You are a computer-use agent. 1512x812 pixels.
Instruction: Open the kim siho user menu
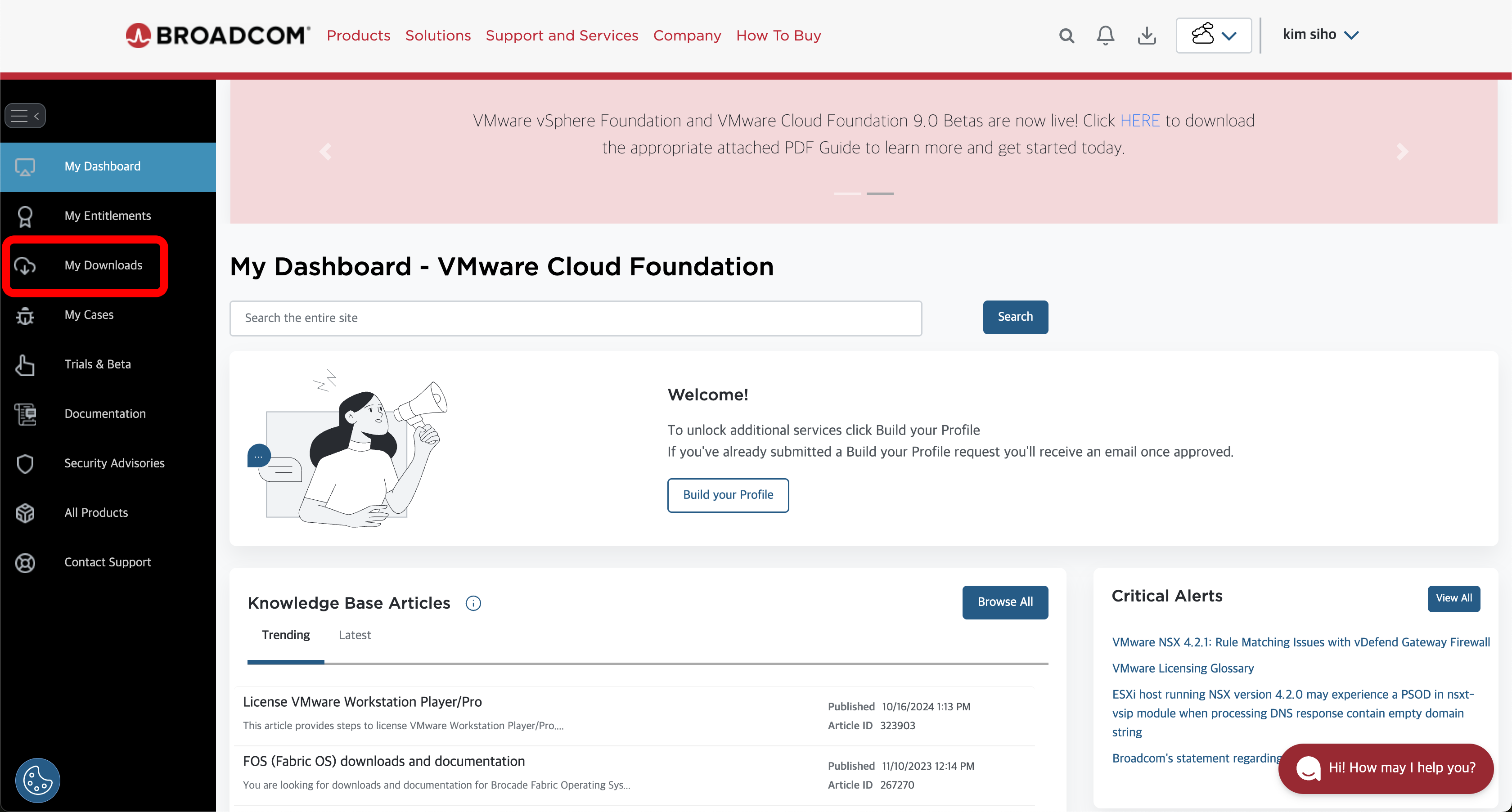(1320, 35)
